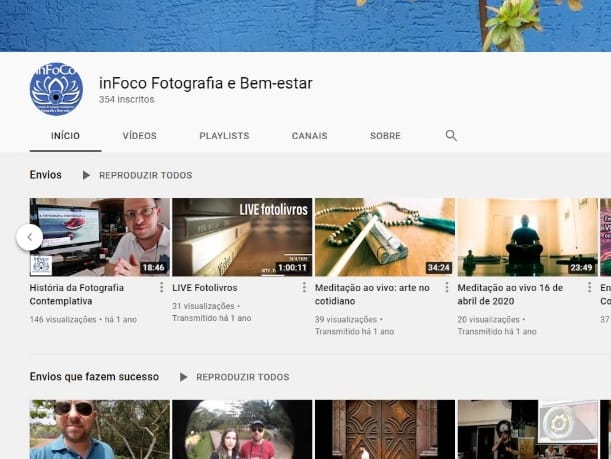Viewport: 611px width, 459px height.
Task: Click the Envios que fazem sucesso heading
Action: 94,377
